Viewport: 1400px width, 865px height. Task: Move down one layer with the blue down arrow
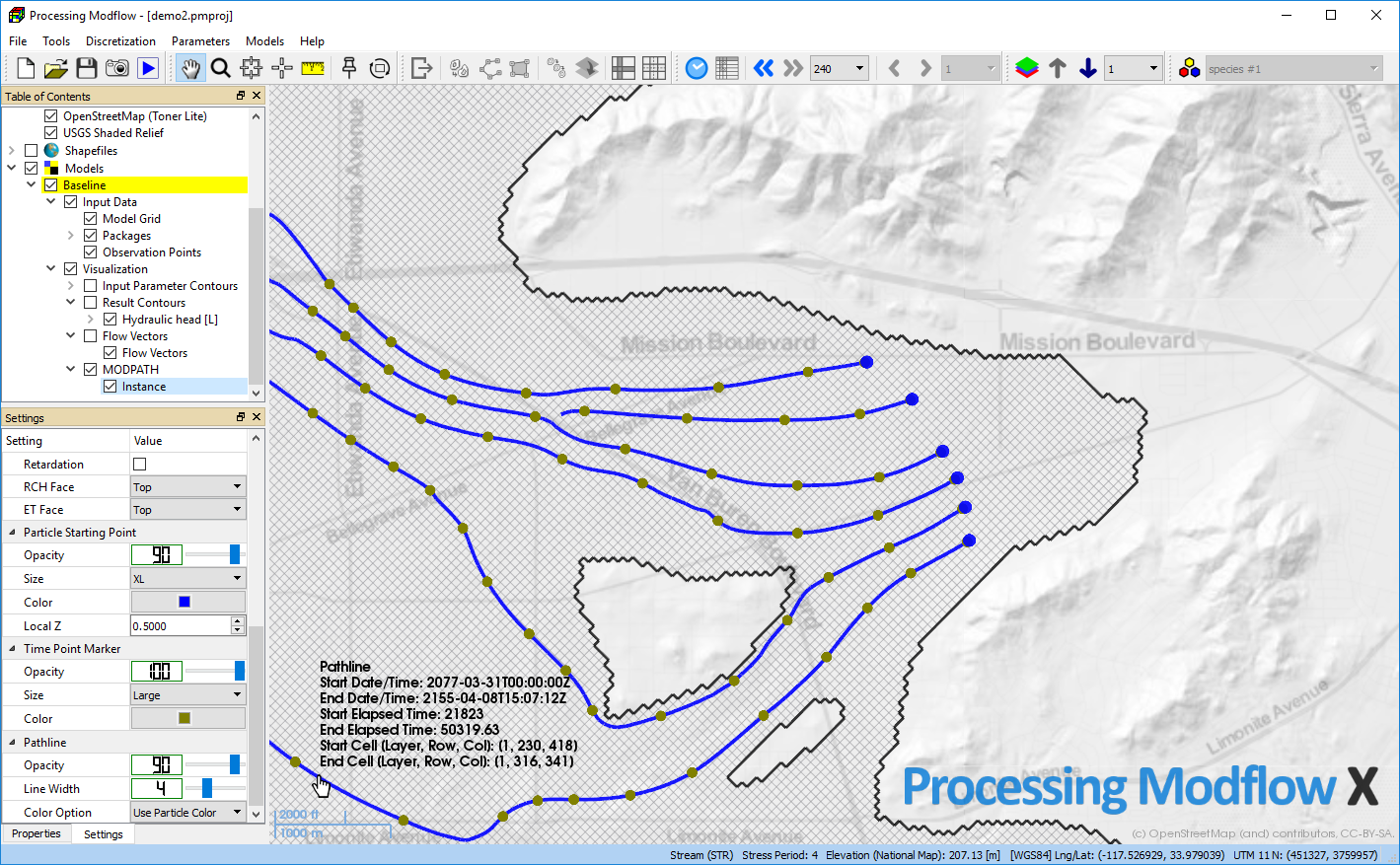click(x=1088, y=68)
